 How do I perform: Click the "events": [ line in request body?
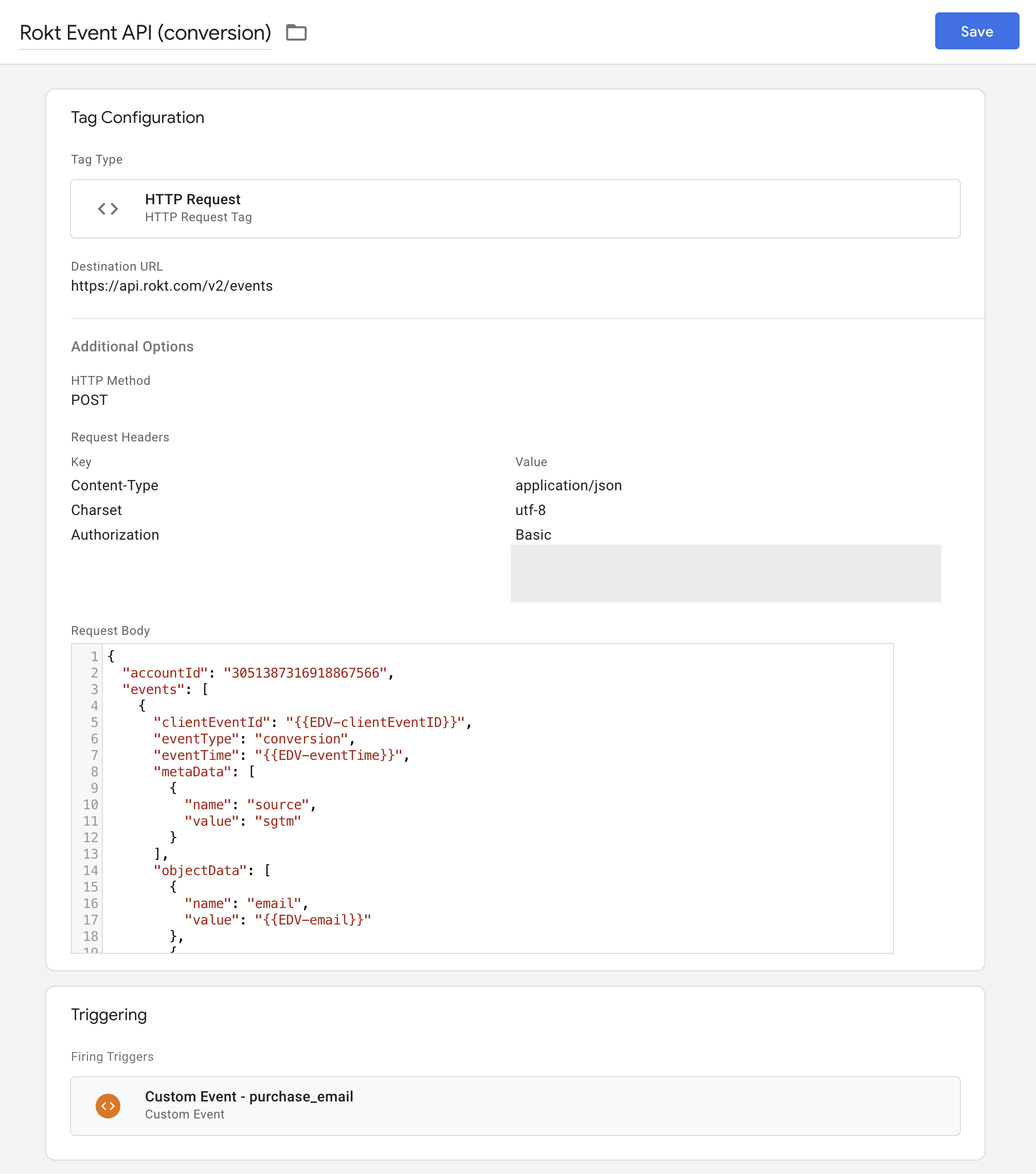pyautogui.click(x=166, y=690)
